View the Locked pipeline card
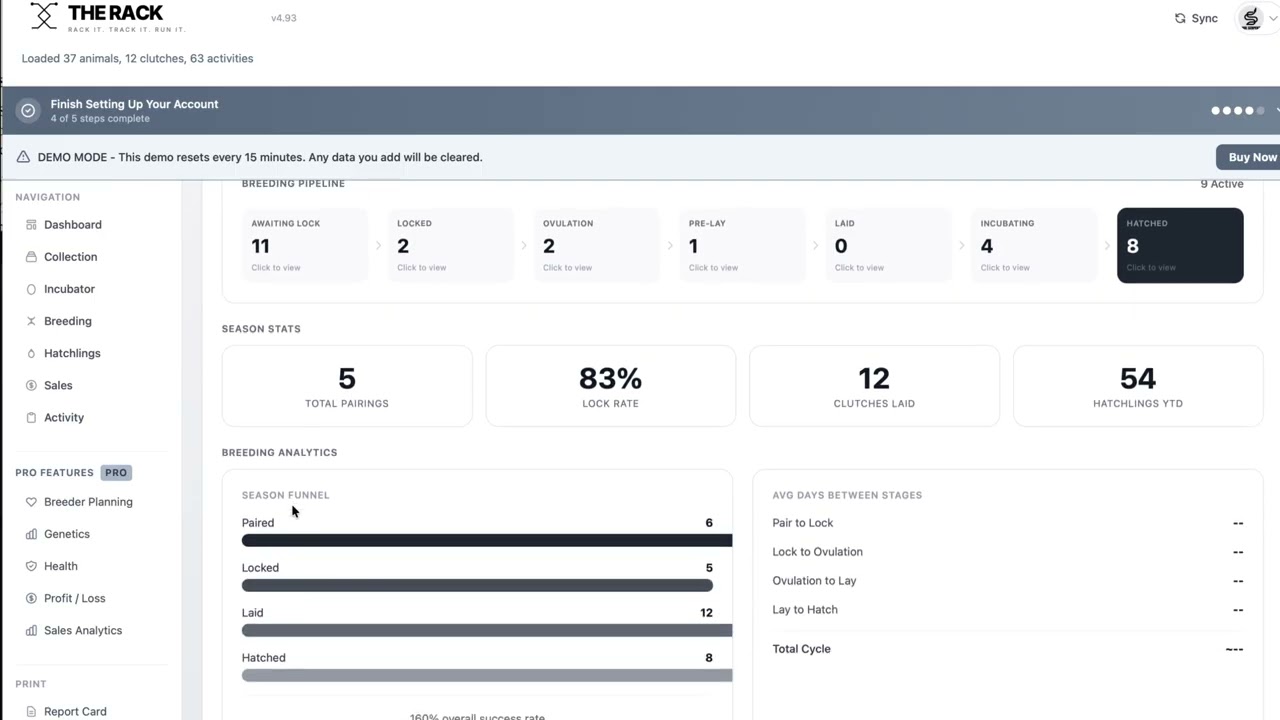Screen dimensions: 1280x720 tap(451, 245)
